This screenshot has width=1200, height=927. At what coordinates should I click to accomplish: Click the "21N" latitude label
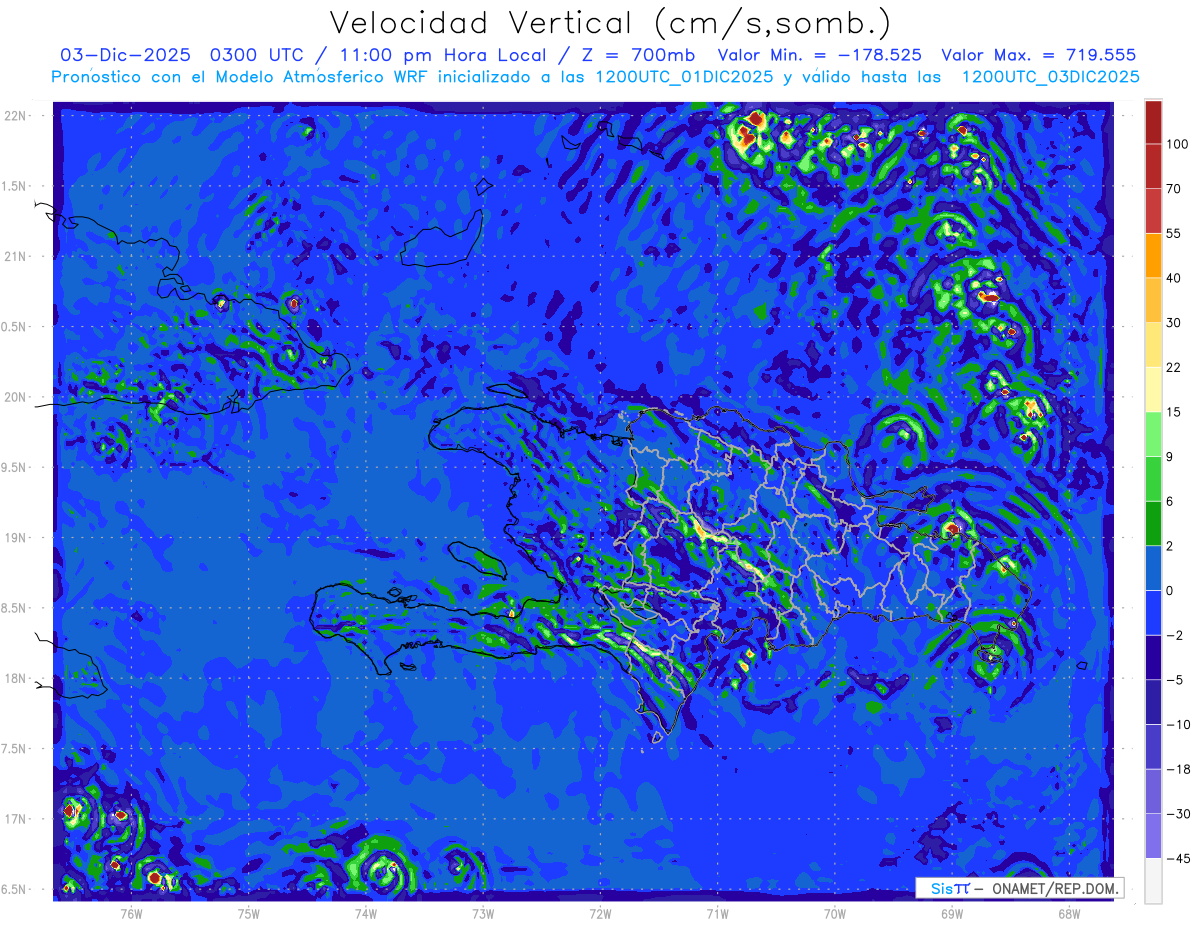(15, 256)
